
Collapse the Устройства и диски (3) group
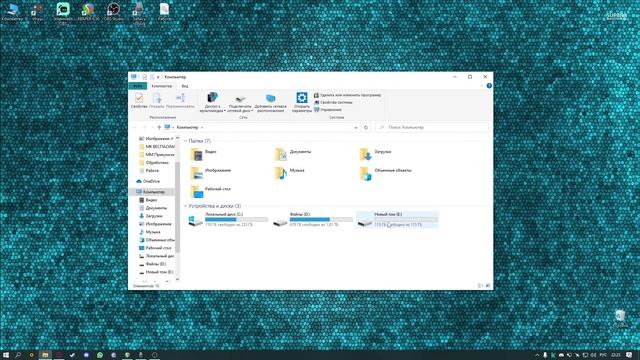(x=185, y=206)
